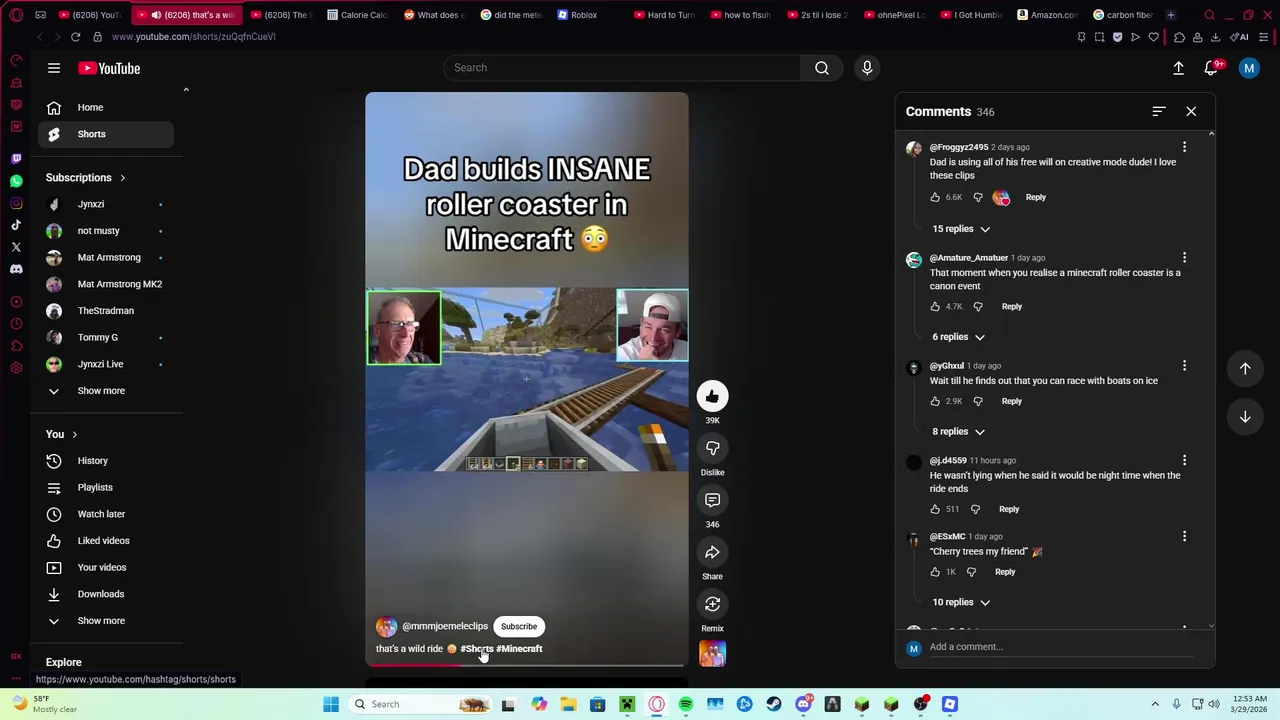The width and height of the screenshot is (1280, 720).
Task: Go to next Short with down arrow
Action: point(1245,416)
